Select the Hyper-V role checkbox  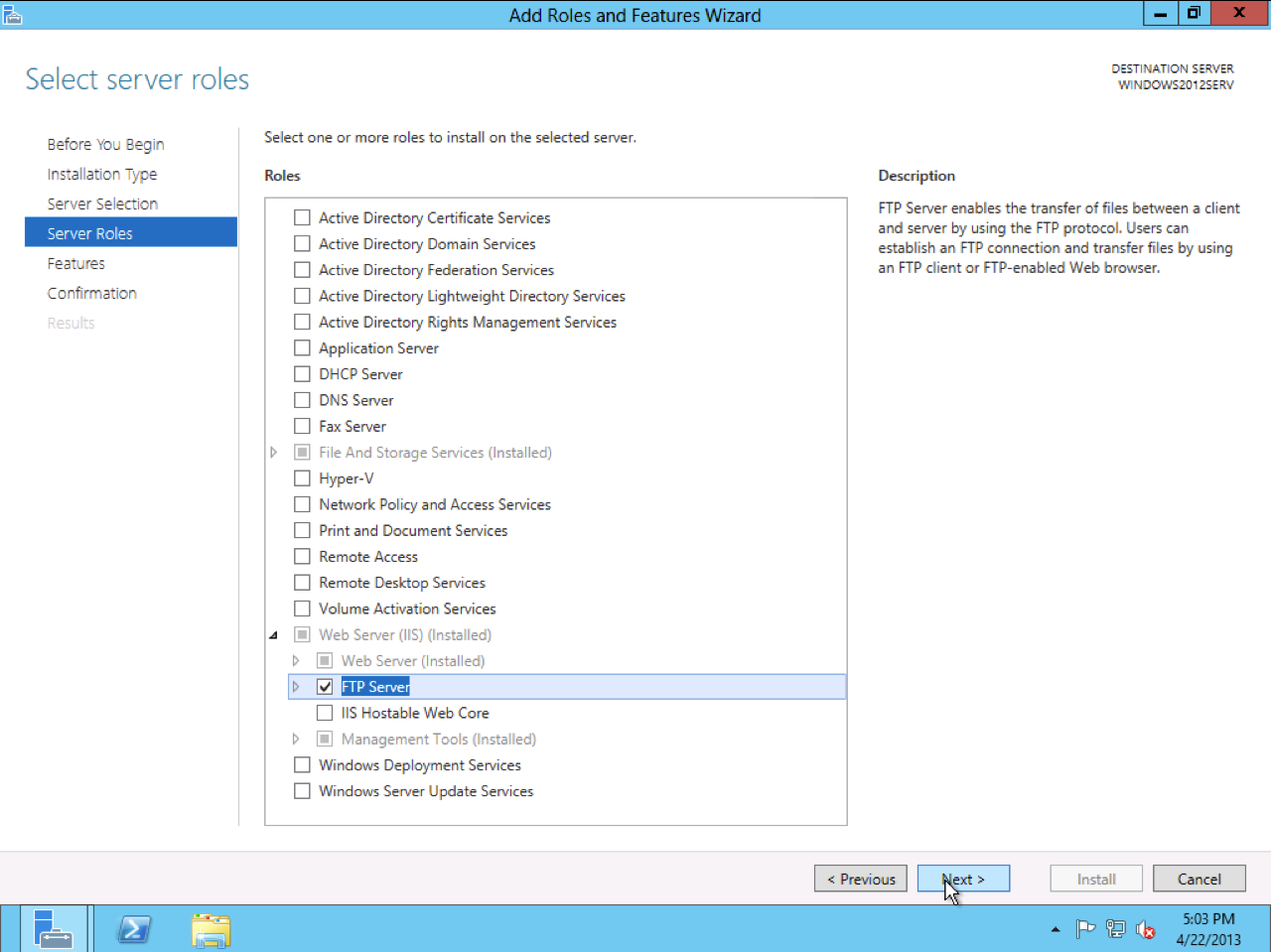pyautogui.click(x=303, y=478)
